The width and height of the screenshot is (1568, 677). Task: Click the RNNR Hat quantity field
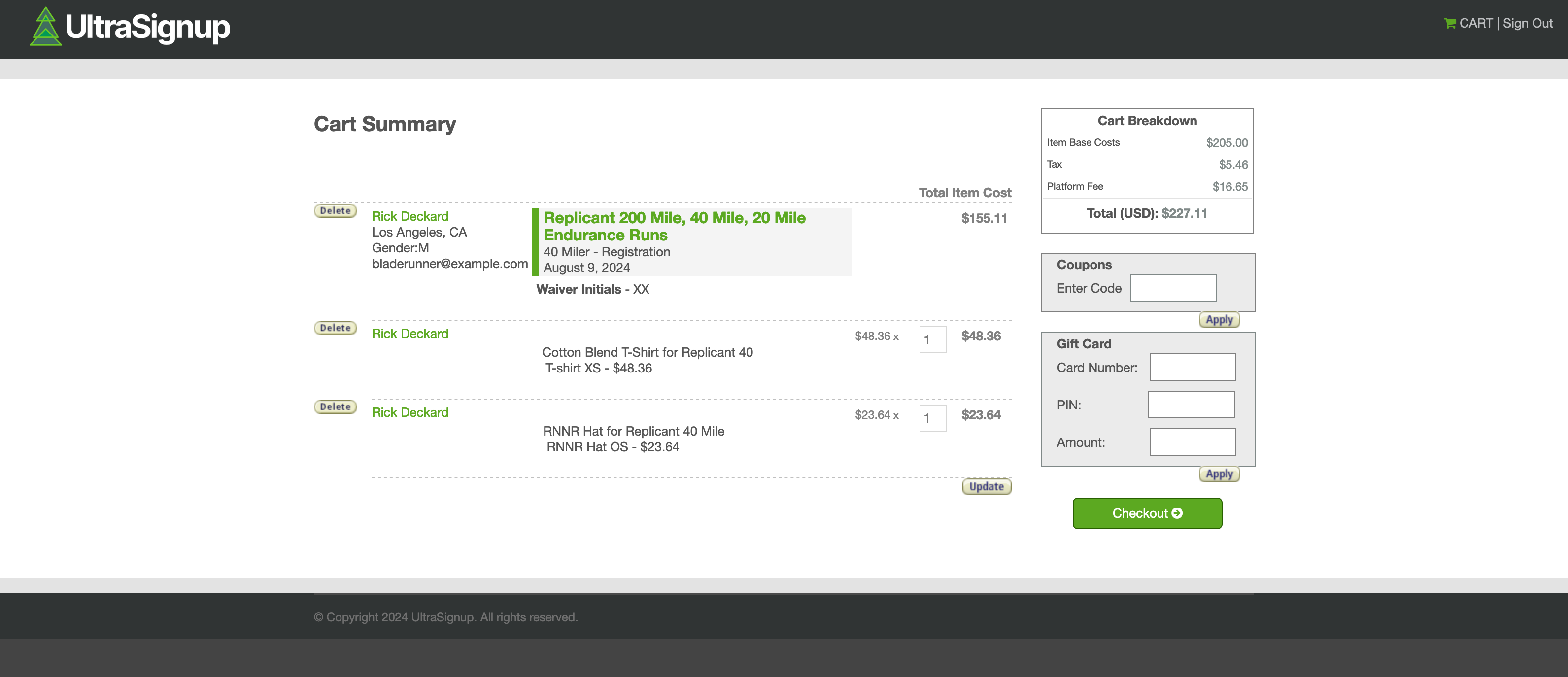pos(932,418)
